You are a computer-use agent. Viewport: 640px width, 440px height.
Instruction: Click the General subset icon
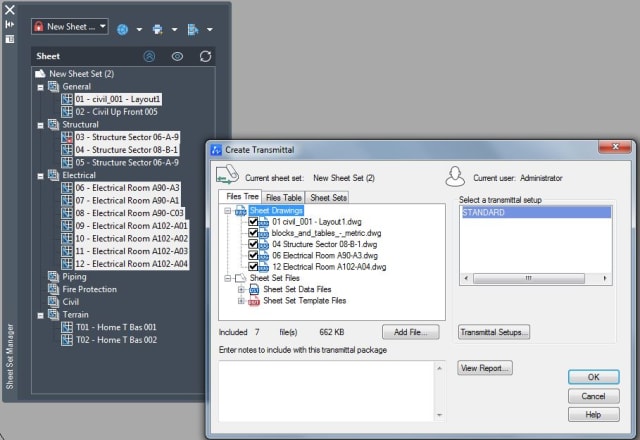pos(53,87)
